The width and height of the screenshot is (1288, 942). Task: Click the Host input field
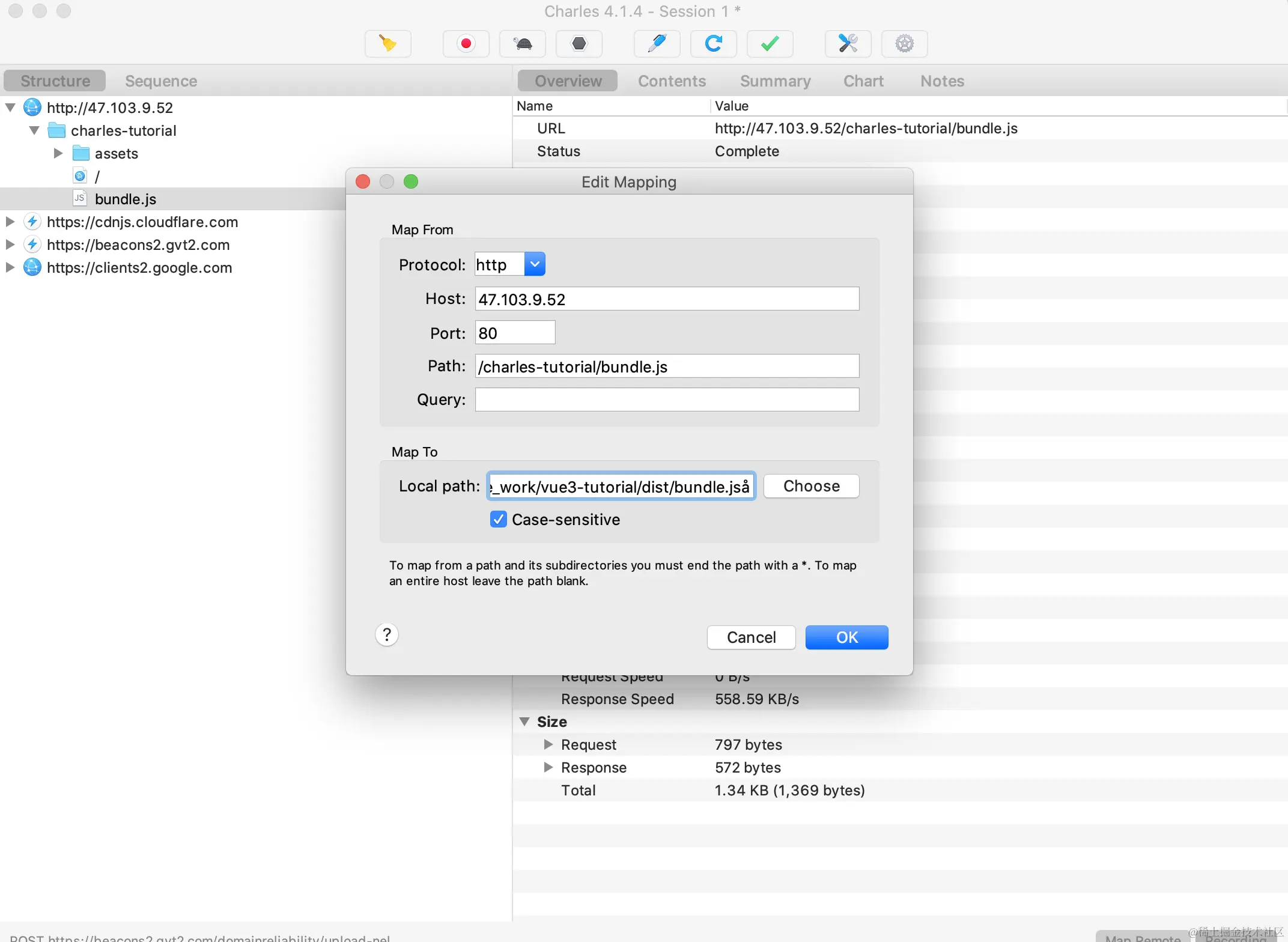(x=667, y=299)
